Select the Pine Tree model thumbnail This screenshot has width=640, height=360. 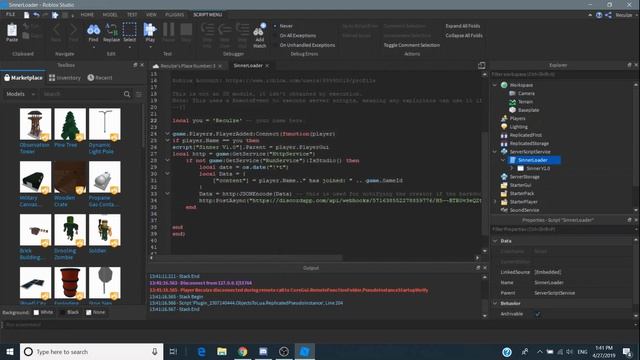click(x=70, y=124)
